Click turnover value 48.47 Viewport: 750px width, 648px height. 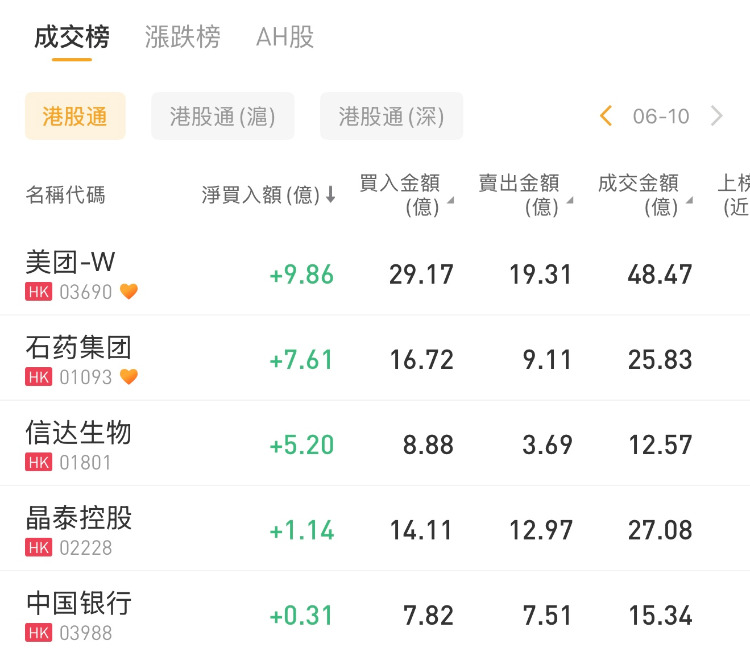[660, 275]
